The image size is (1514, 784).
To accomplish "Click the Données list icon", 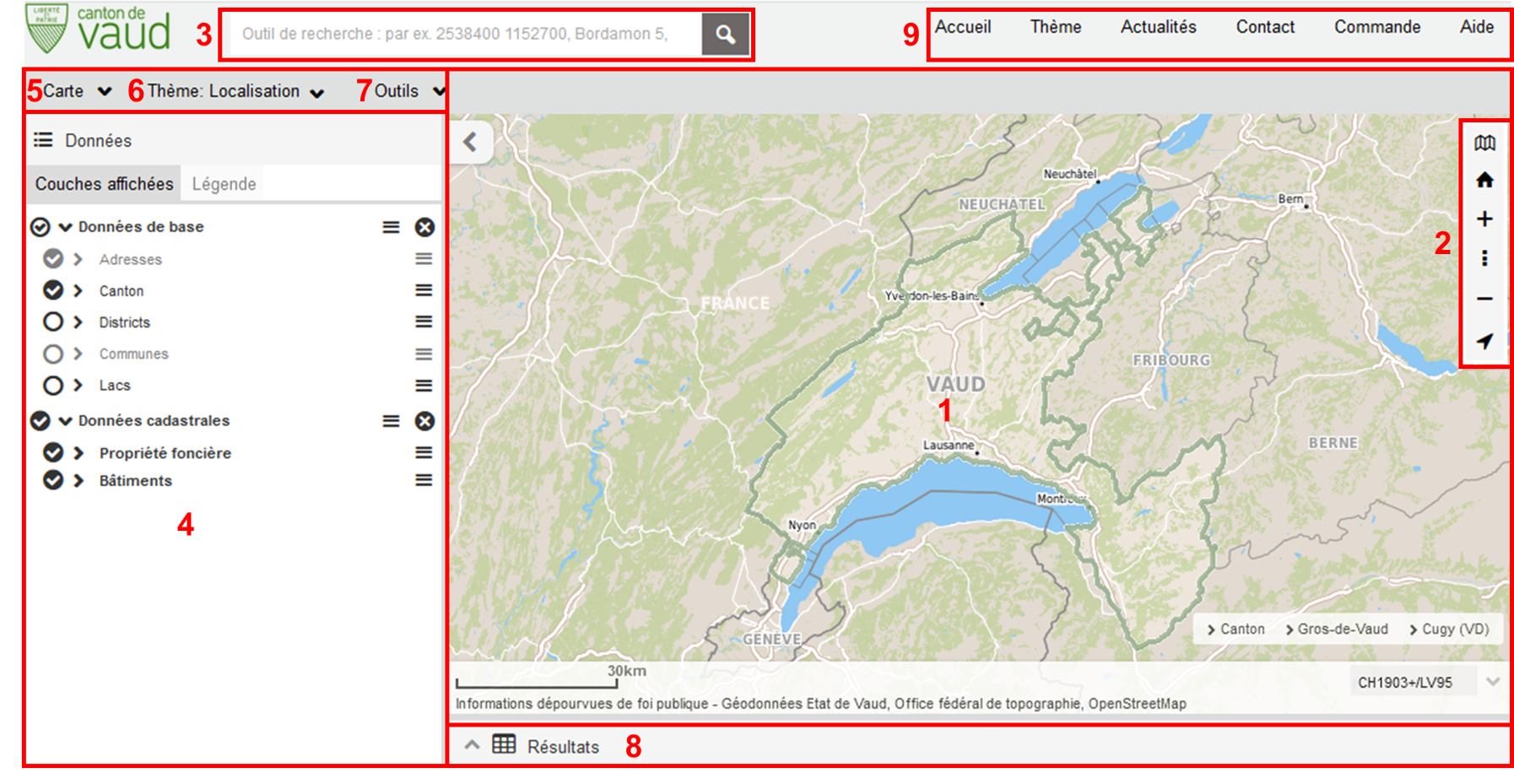I will (x=43, y=140).
